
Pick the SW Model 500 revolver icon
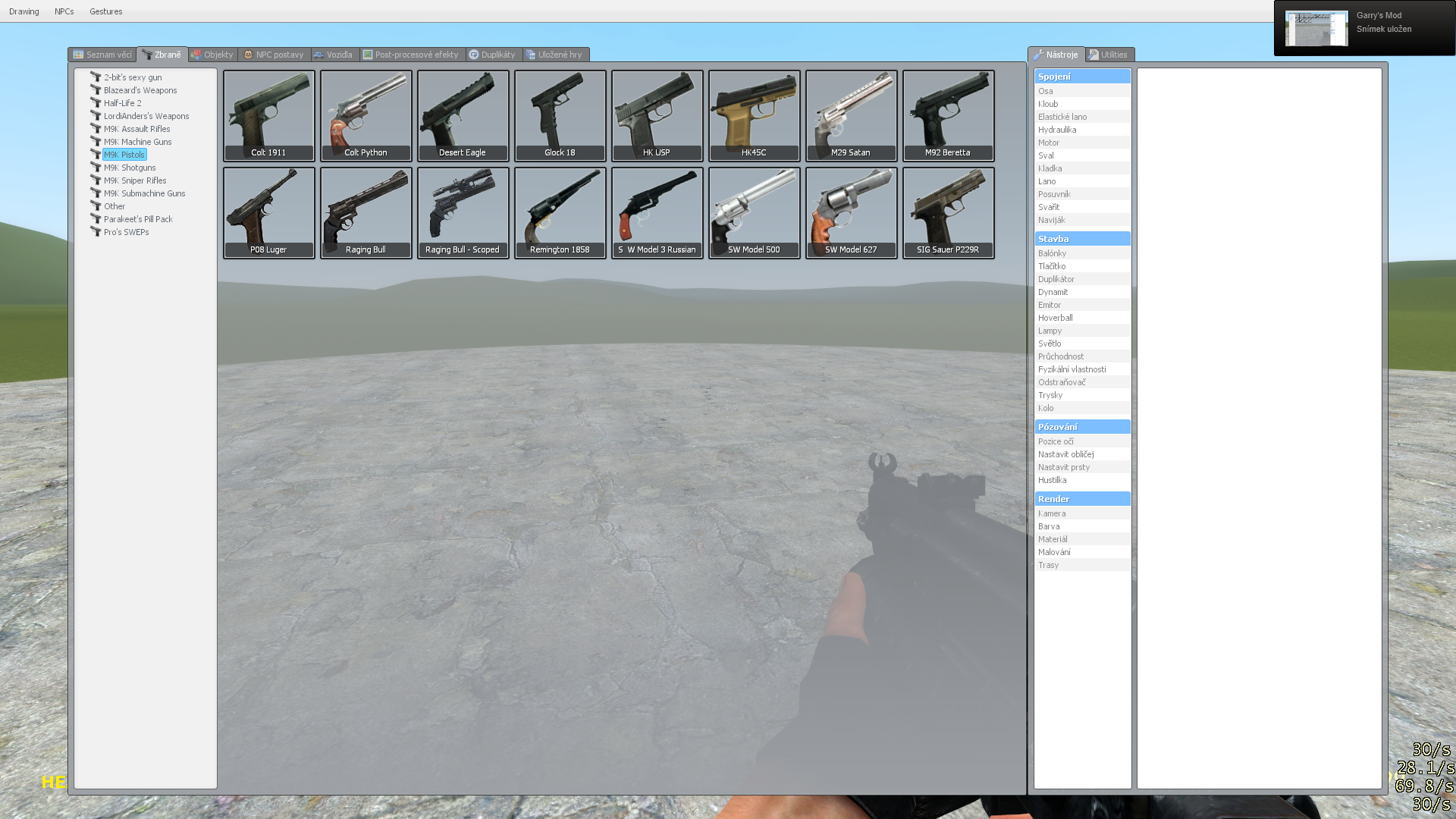coord(755,212)
